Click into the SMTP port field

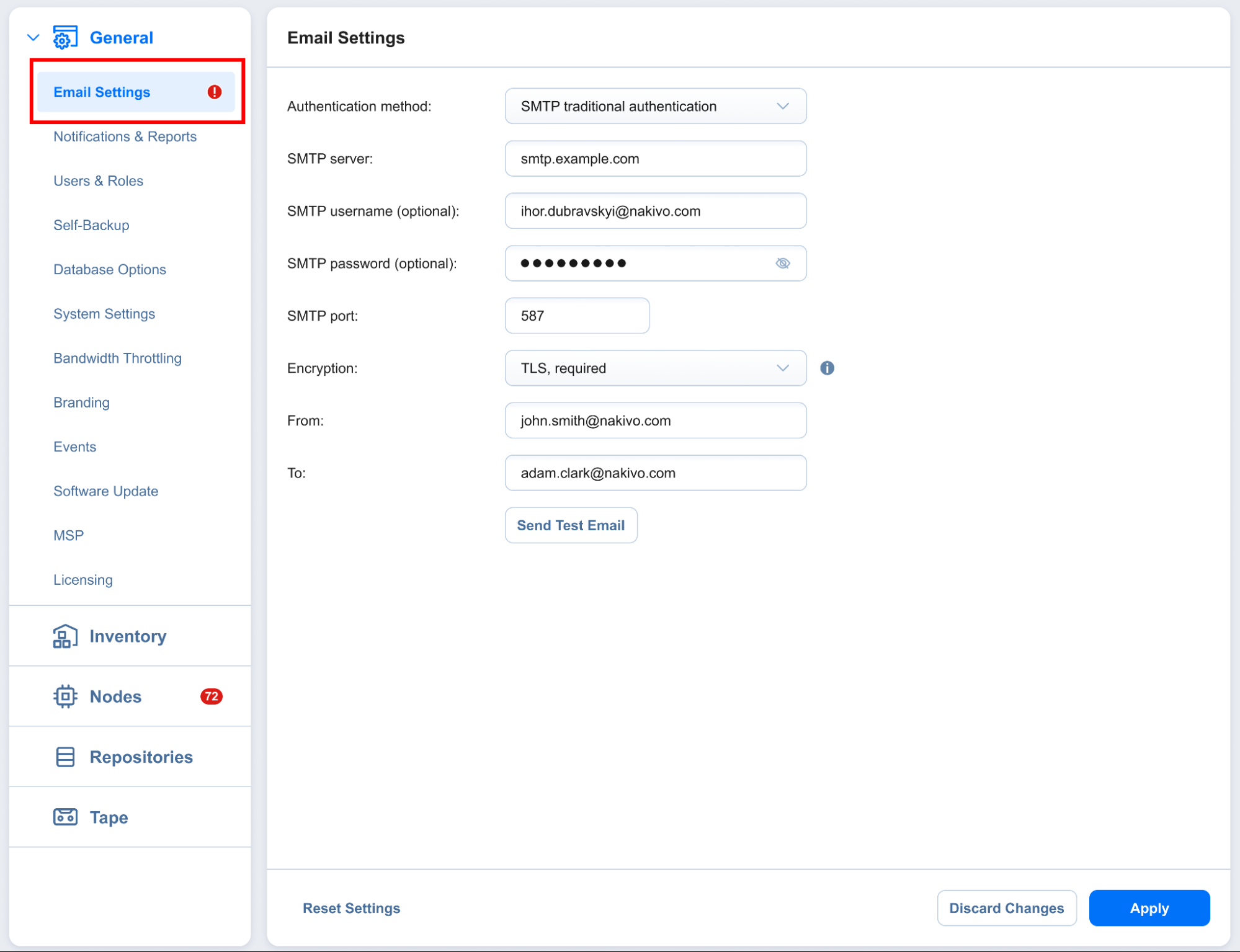coord(577,316)
